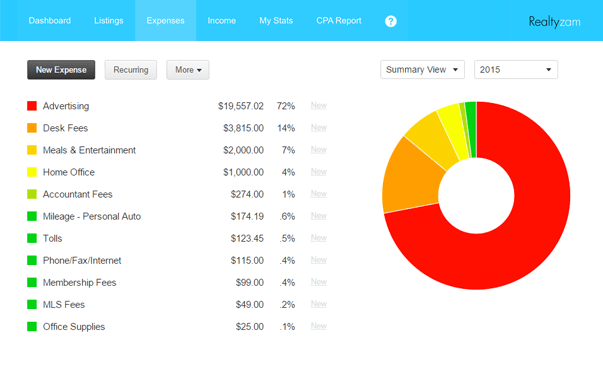Image resolution: width=603 pixels, height=382 pixels.
Task: Open the help question mark icon
Action: coord(390,21)
